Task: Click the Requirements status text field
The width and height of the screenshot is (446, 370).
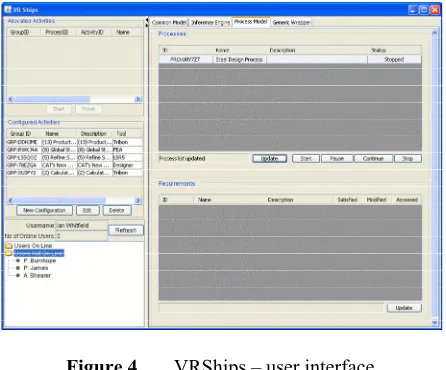Action: coord(271,308)
